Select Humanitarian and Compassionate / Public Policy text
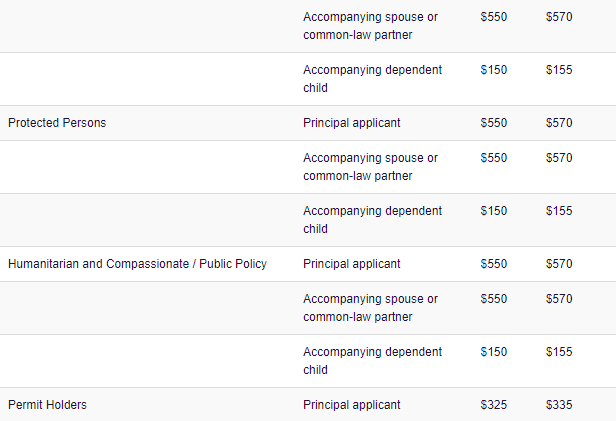The height and width of the screenshot is (421, 616). coord(138,264)
